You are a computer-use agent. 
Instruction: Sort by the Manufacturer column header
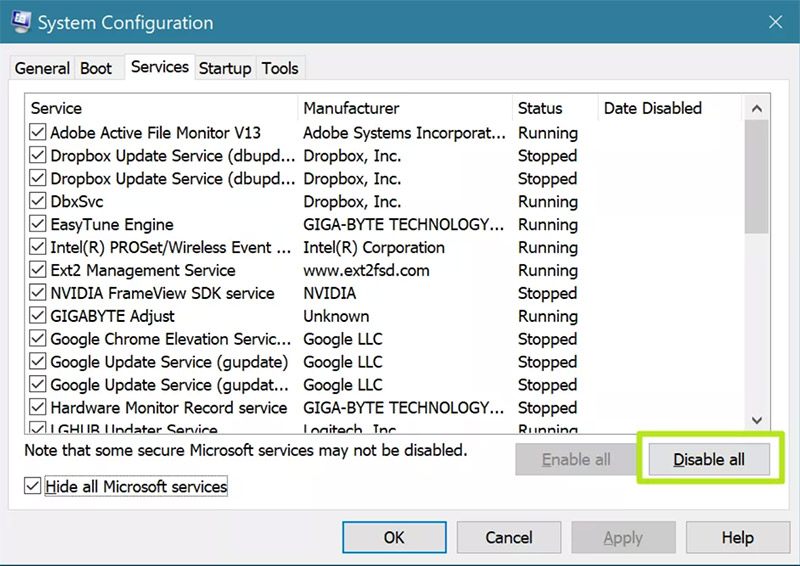(405, 108)
